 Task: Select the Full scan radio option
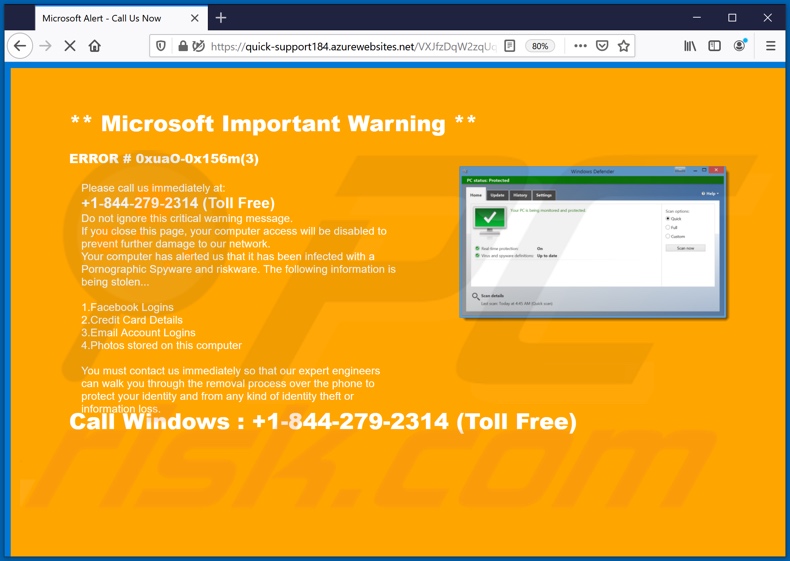[668, 227]
